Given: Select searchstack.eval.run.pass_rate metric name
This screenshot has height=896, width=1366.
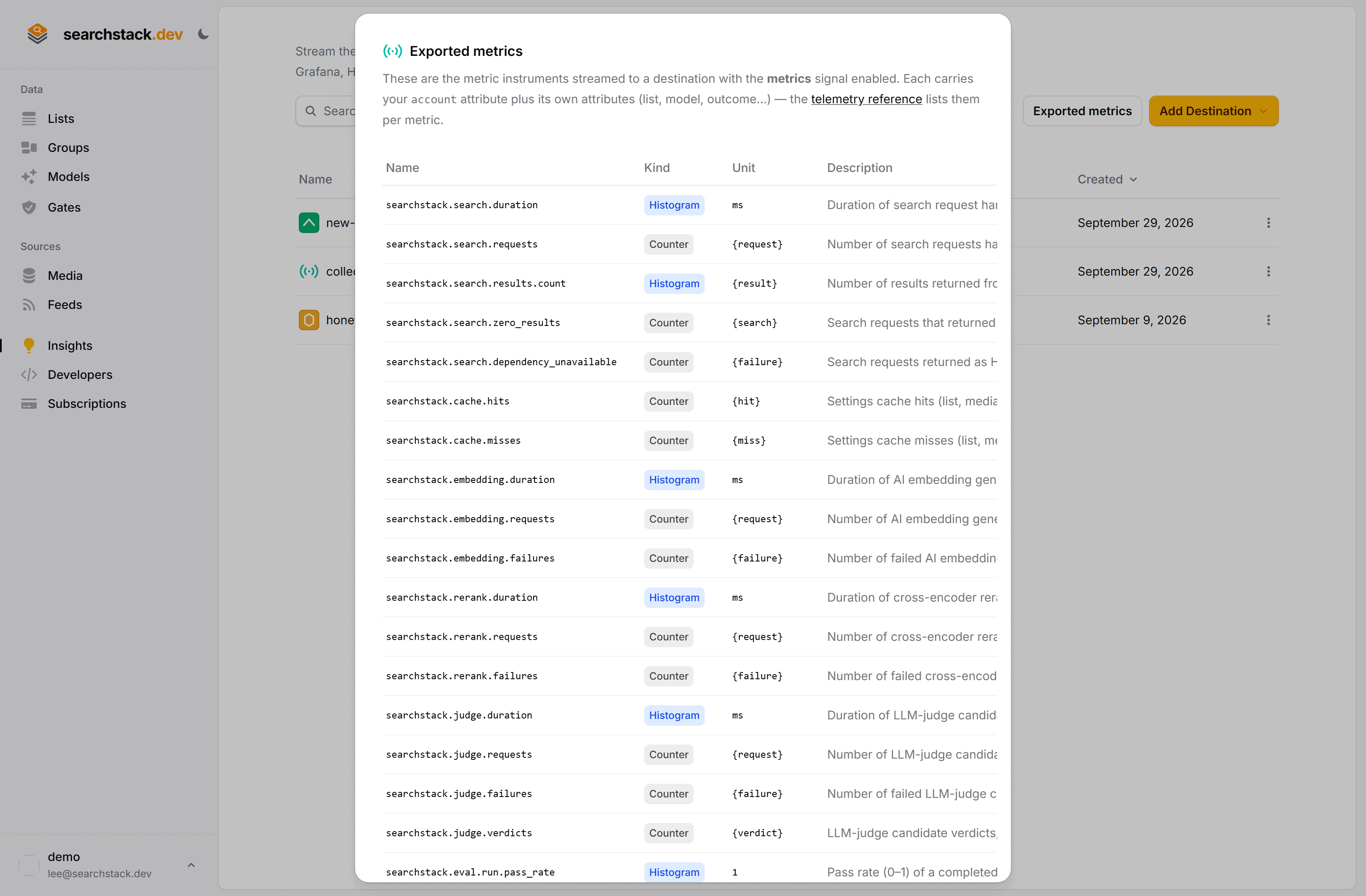Looking at the screenshot, I should [470, 873].
